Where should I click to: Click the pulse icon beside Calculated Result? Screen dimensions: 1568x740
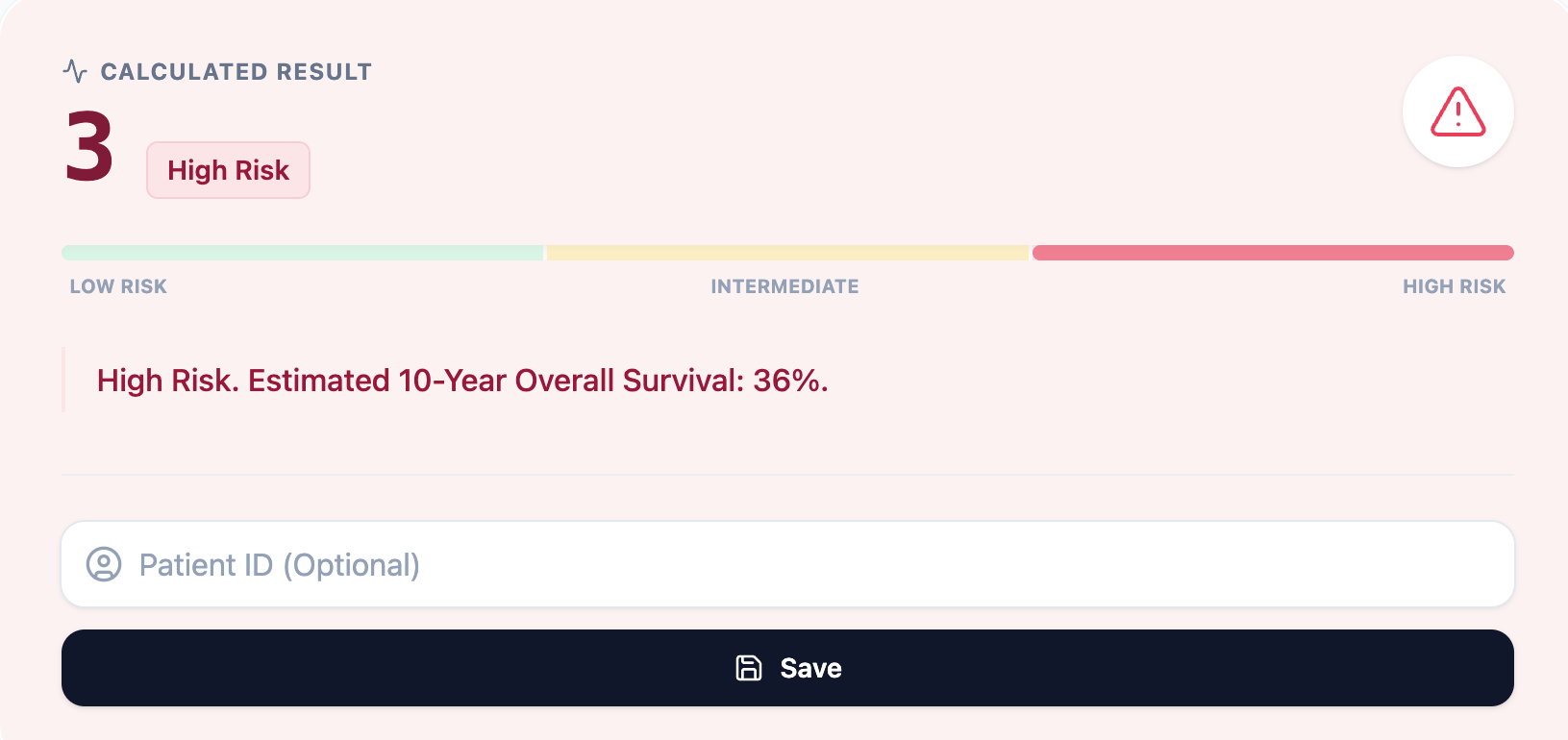[x=75, y=70]
